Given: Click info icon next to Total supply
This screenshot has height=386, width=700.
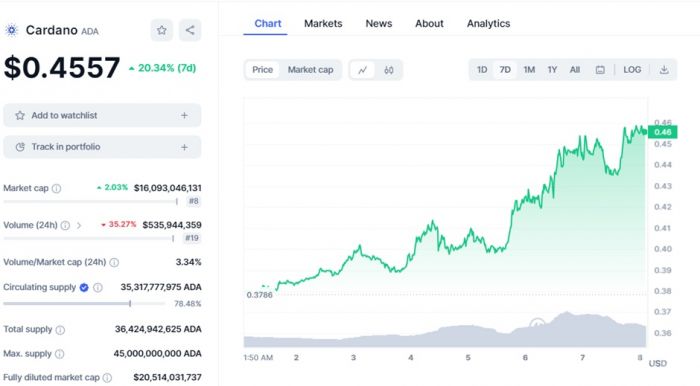Looking at the screenshot, I should coord(60,330).
